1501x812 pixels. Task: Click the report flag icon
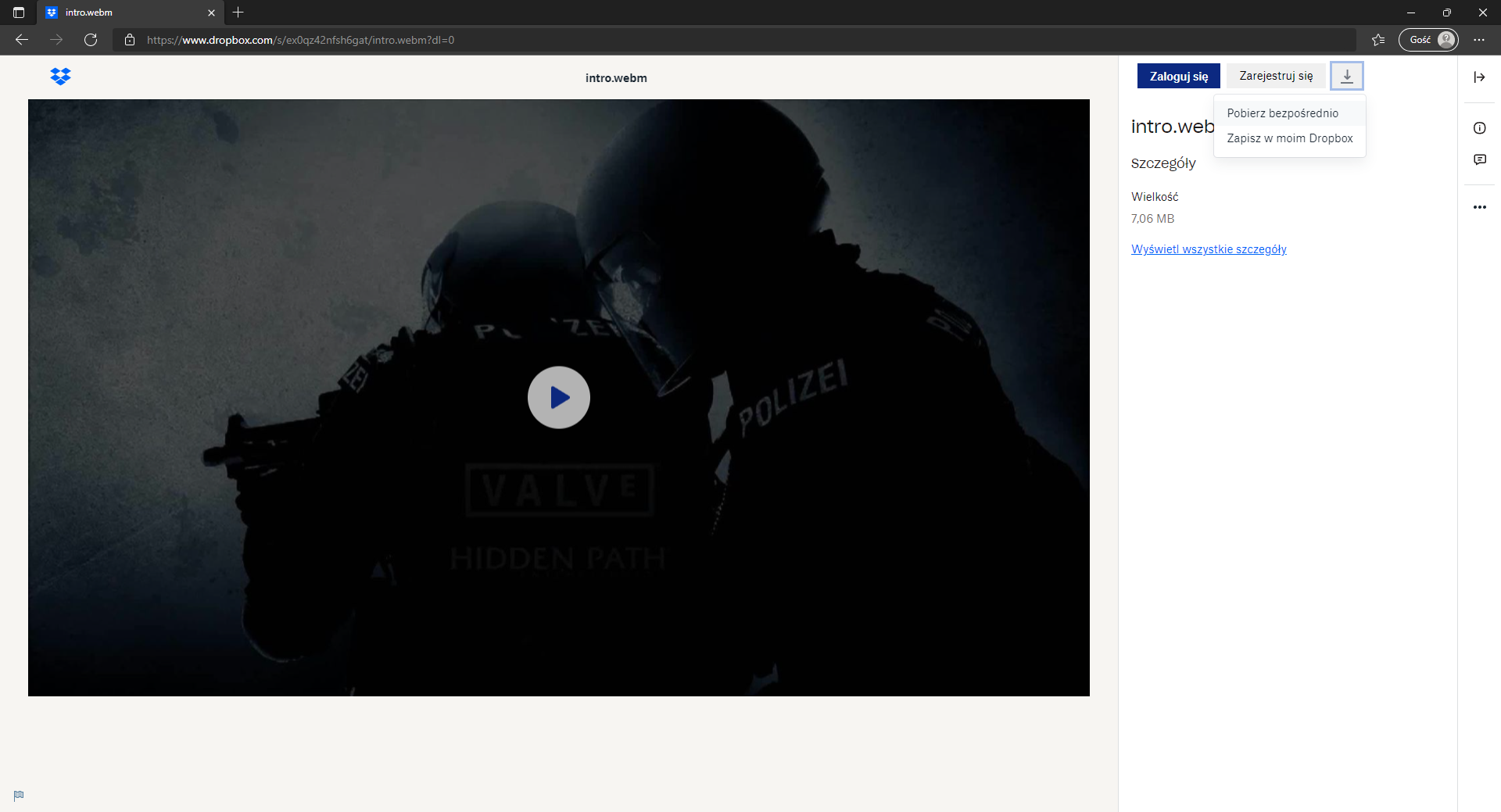point(19,796)
